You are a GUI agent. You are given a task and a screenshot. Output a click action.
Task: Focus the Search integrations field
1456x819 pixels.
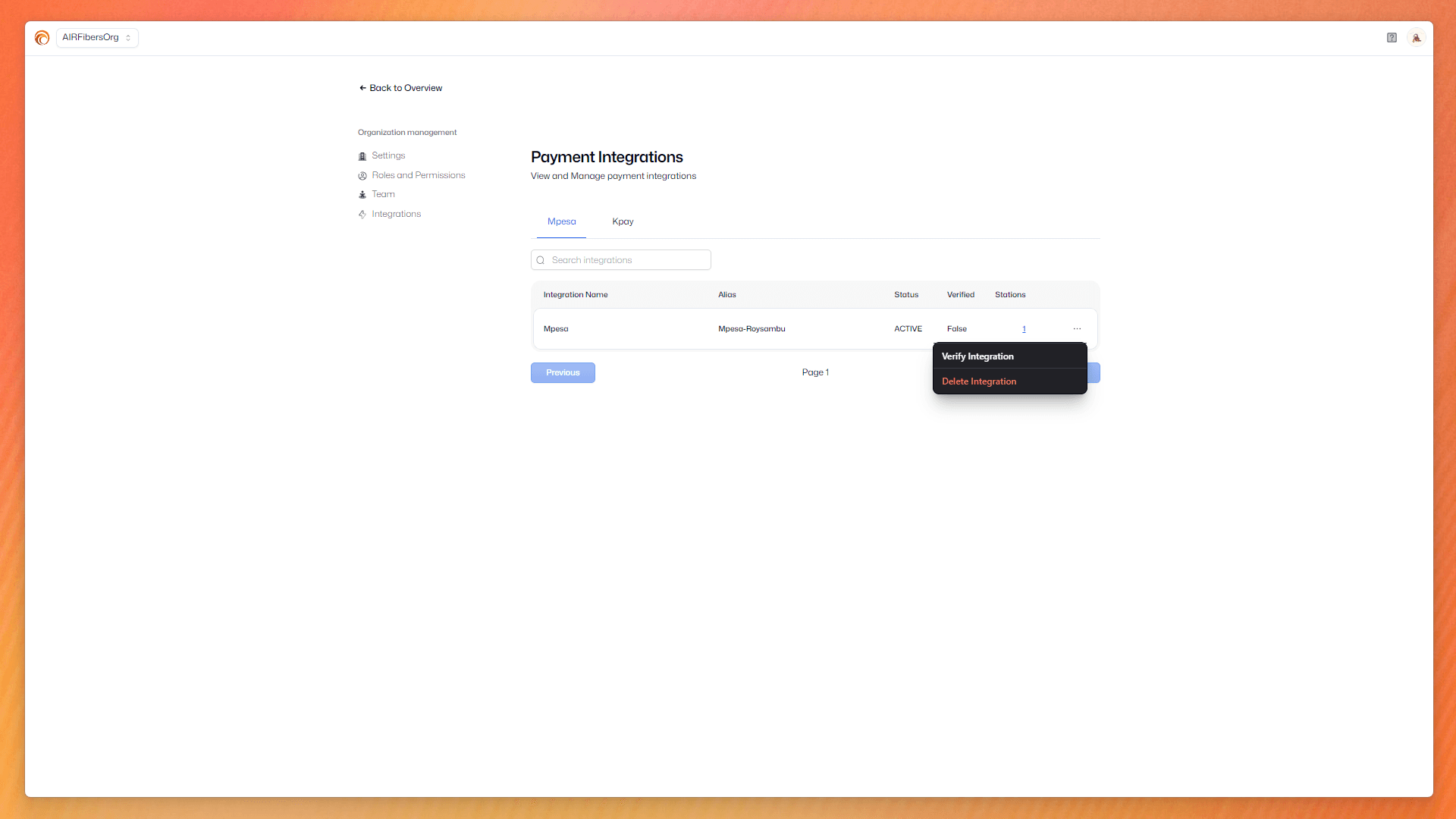click(628, 260)
